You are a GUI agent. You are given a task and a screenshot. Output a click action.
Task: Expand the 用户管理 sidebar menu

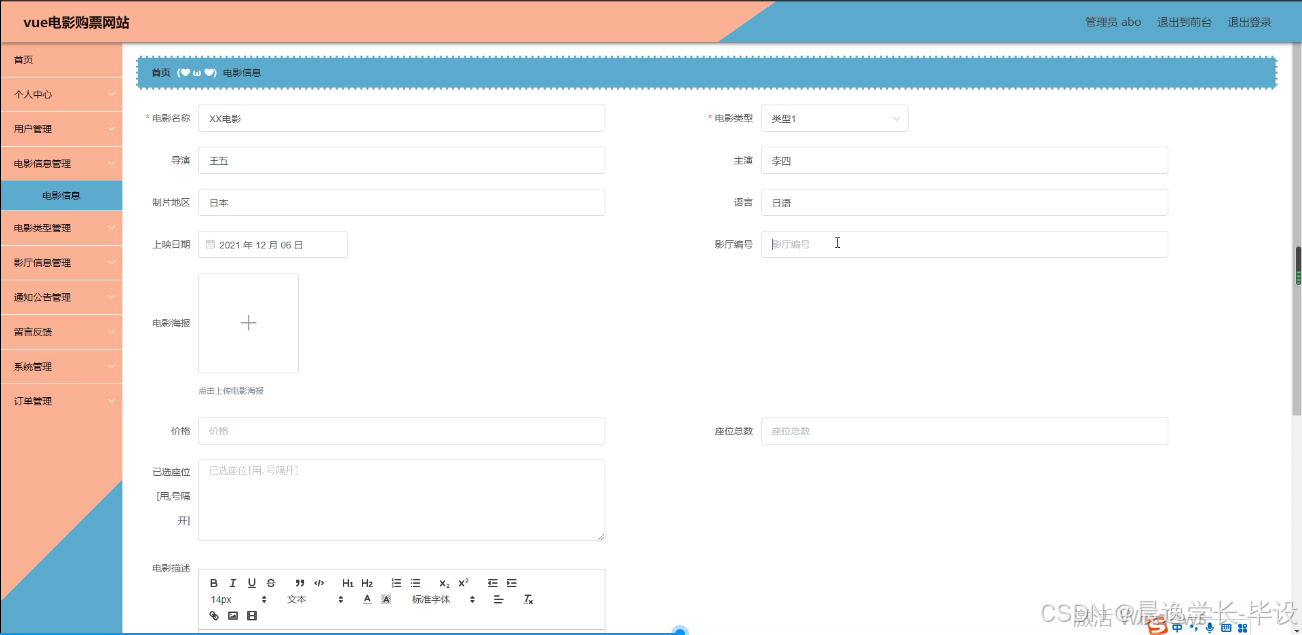[61, 128]
